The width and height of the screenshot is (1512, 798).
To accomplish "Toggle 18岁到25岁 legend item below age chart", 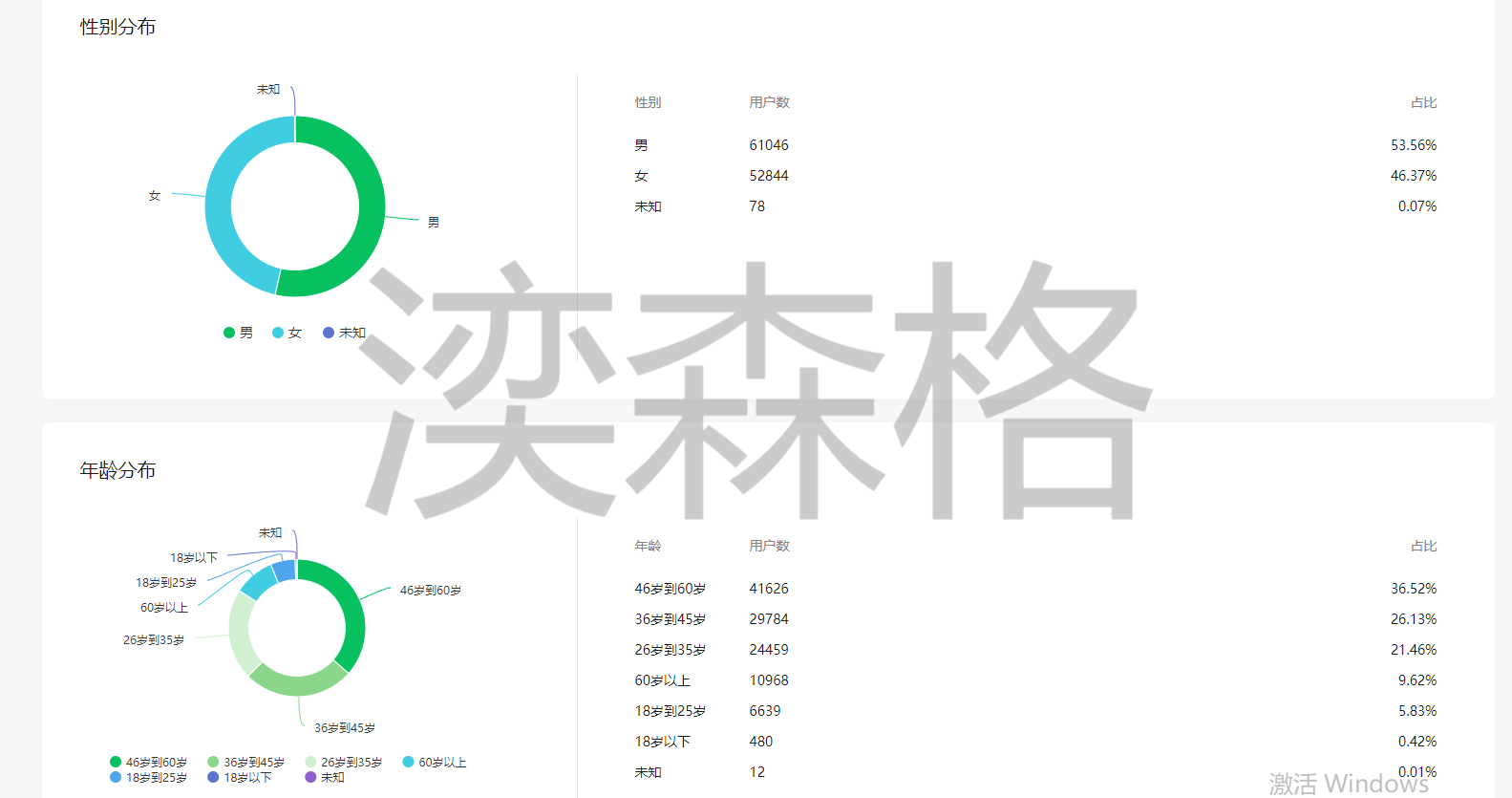I will click(148, 778).
